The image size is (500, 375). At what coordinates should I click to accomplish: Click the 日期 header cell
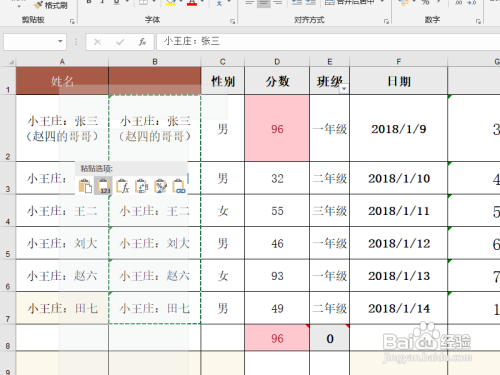pos(399,81)
